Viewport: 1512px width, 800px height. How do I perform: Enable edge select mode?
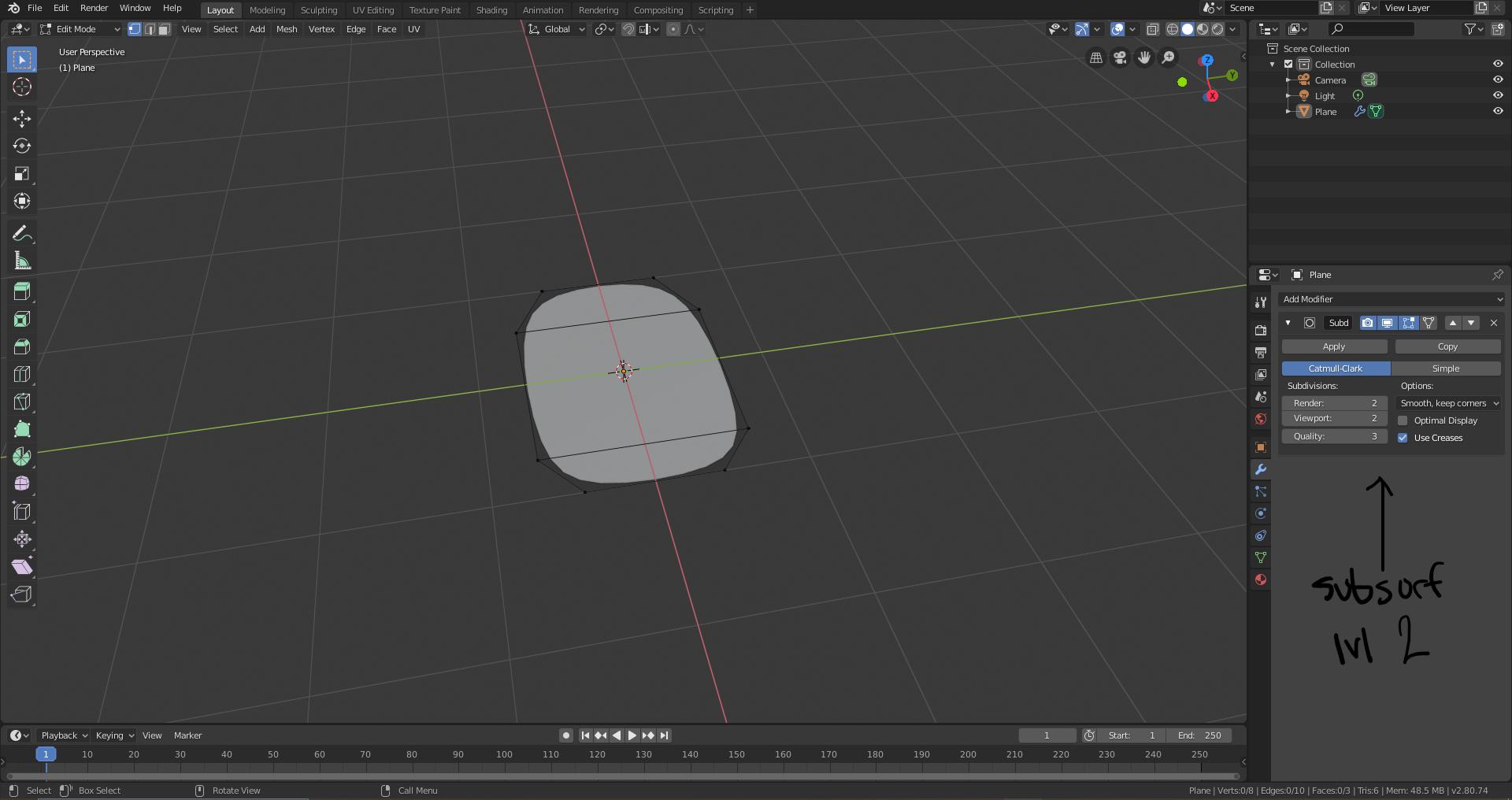[x=150, y=29]
